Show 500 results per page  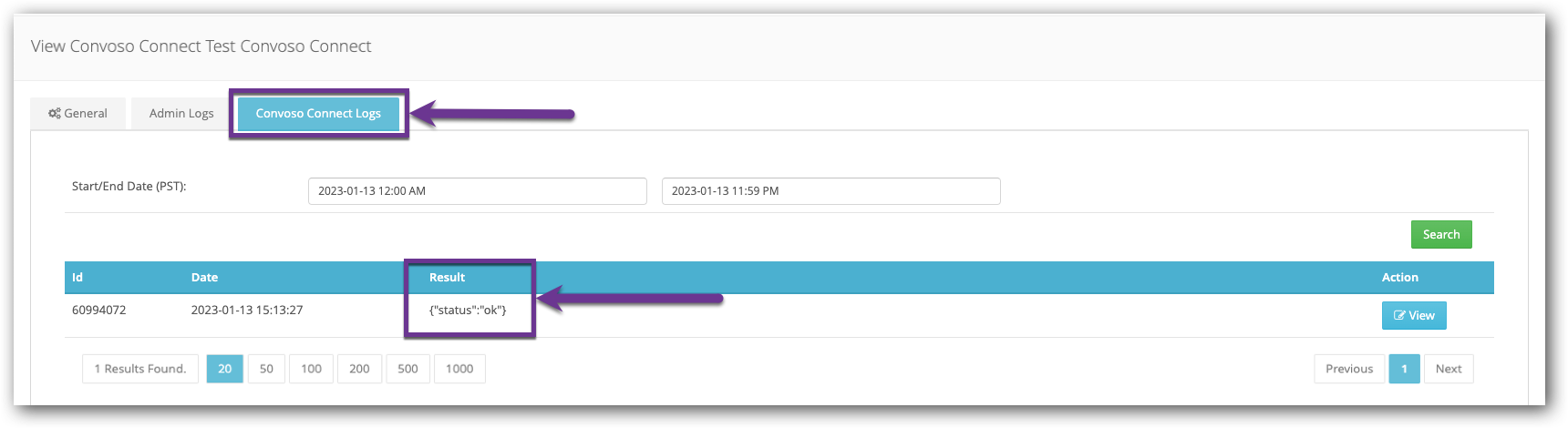pos(407,369)
